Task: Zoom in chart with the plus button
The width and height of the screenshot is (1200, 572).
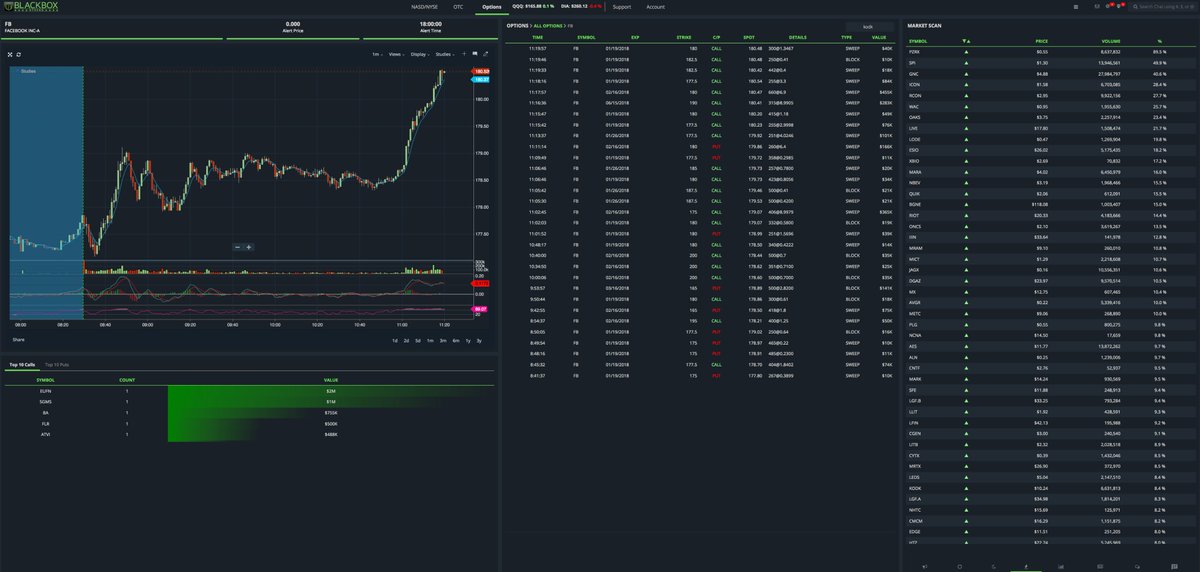Action: coord(249,247)
